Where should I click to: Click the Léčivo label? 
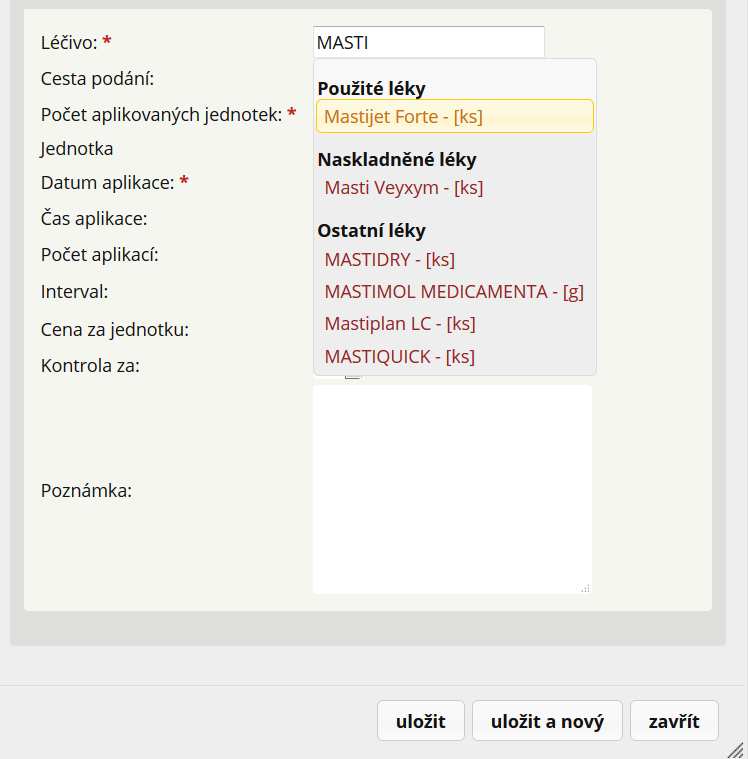point(69,43)
